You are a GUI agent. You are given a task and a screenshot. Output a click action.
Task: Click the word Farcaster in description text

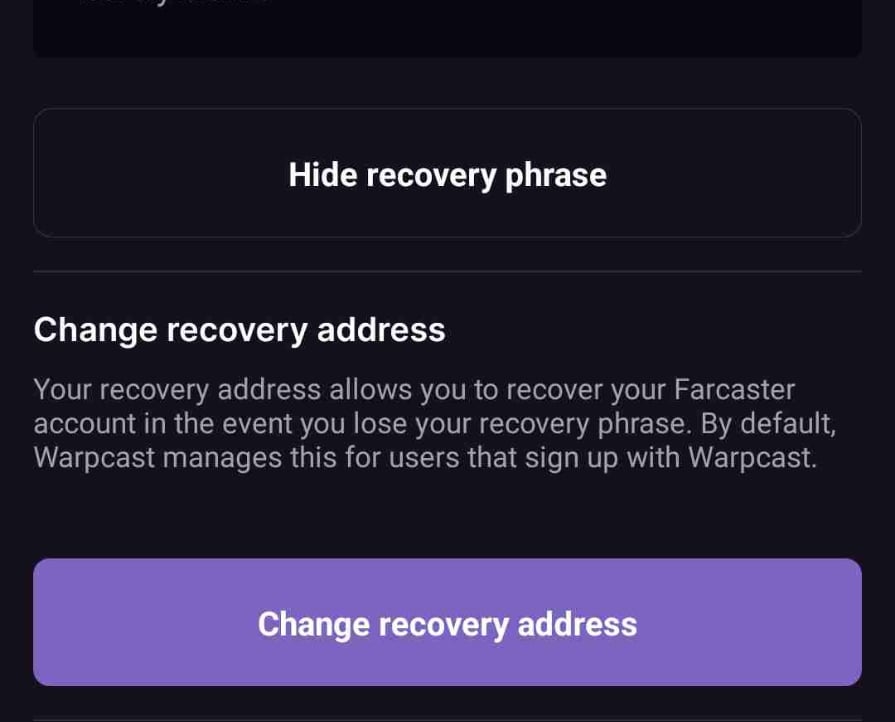732,389
